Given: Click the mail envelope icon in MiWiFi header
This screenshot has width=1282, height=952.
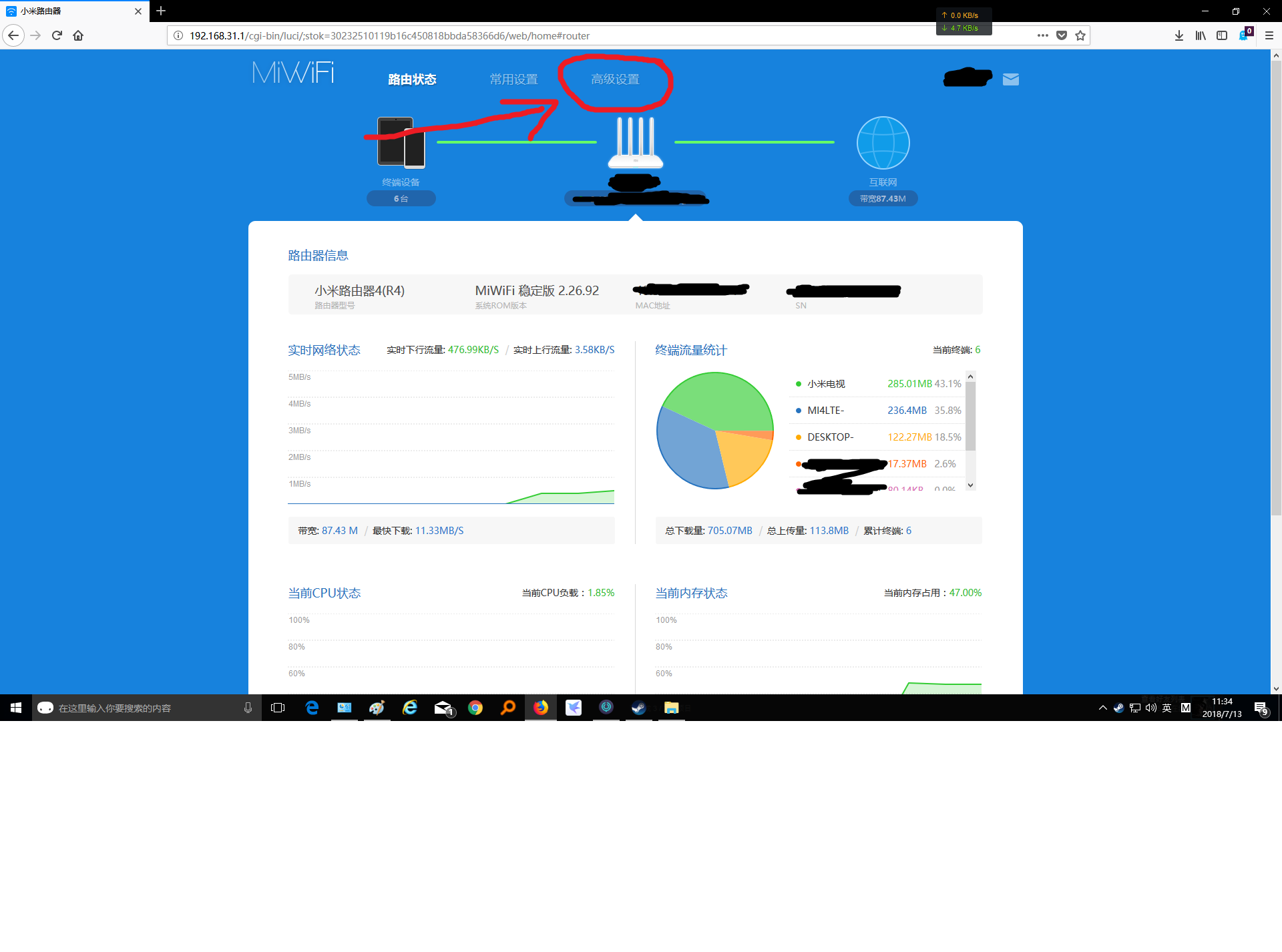Looking at the screenshot, I should [x=1010, y=79].
